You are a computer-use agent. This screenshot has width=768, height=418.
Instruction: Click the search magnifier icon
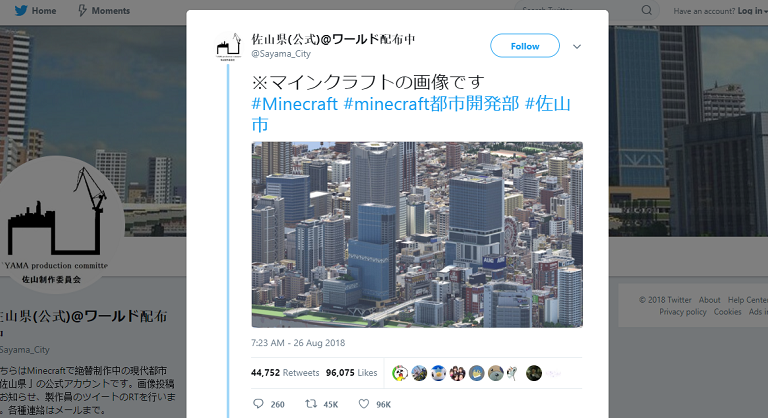point(647,10)
